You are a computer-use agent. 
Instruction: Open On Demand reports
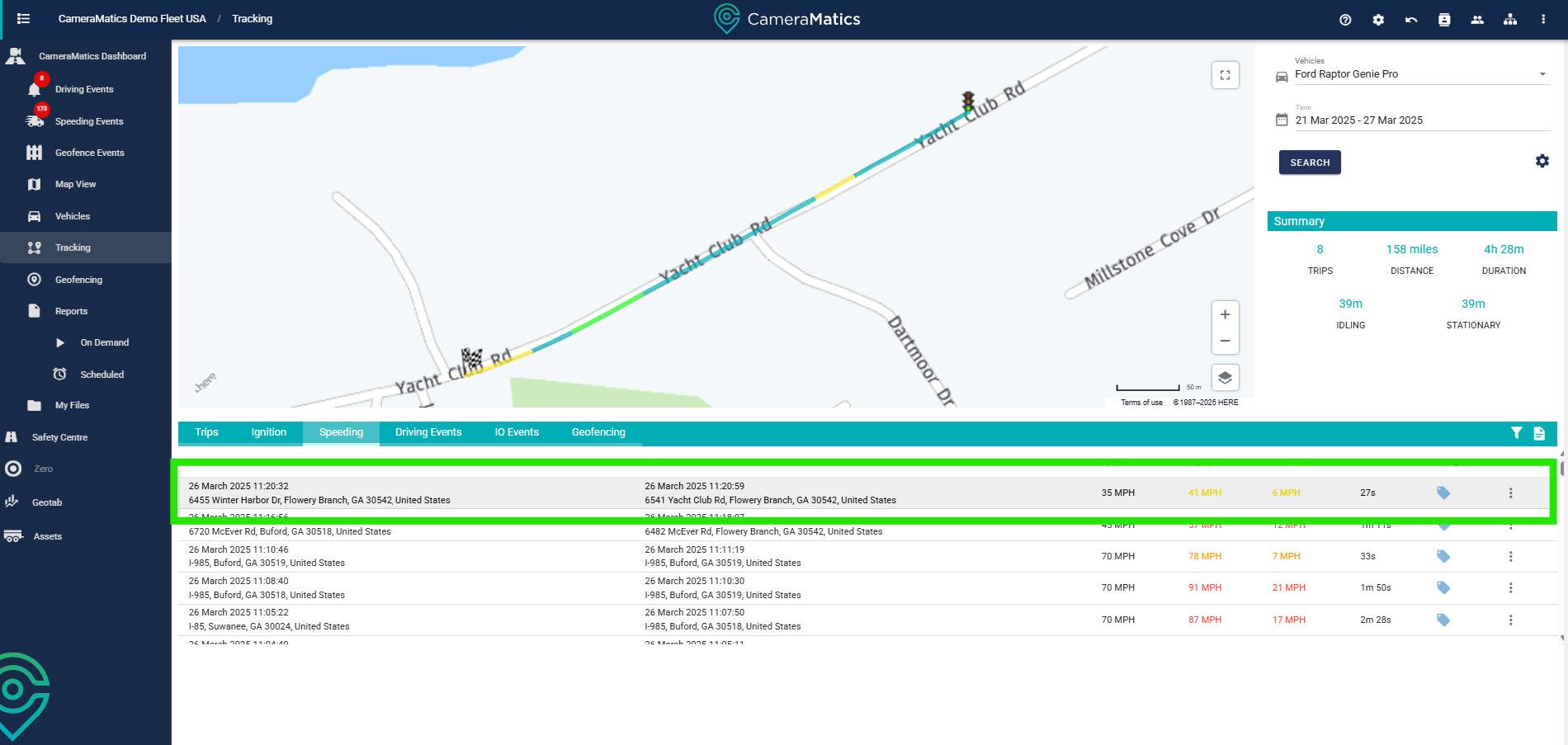coord(104,342)
